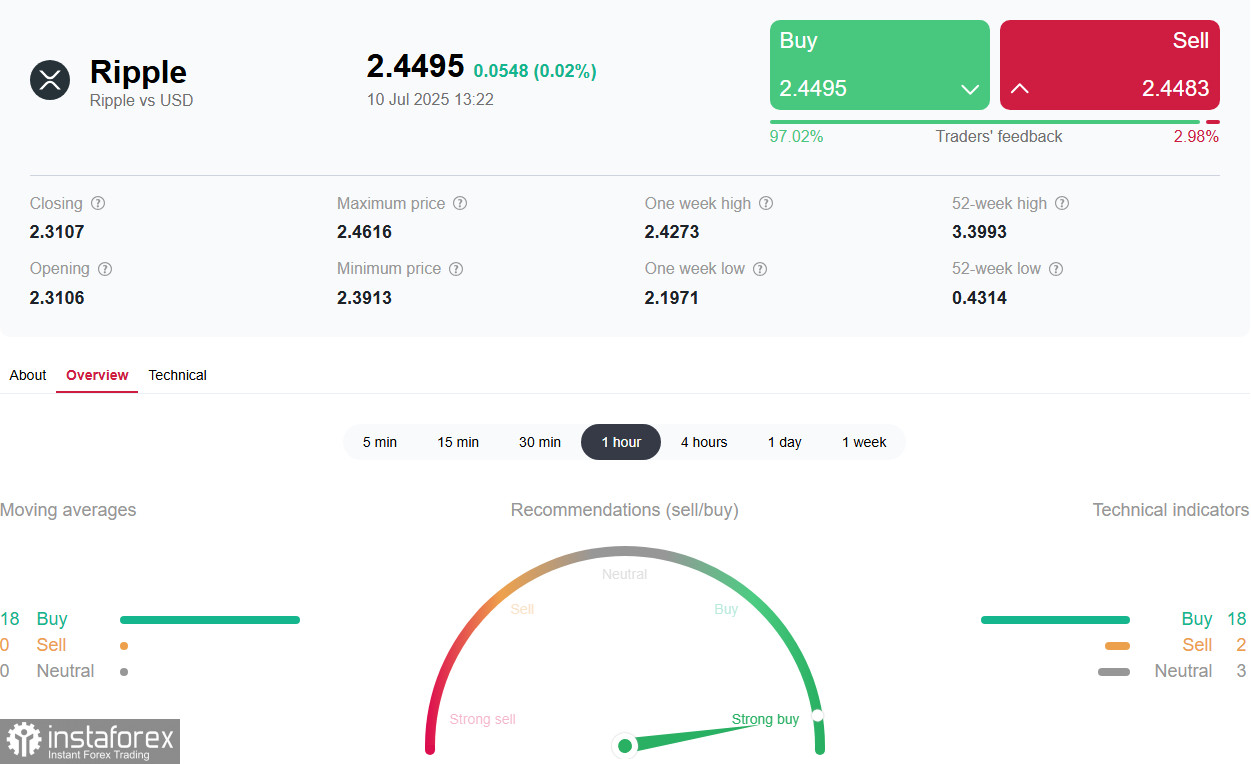Click the One week low info icon
Screen dimensions: 1251x764
[760, 269]
